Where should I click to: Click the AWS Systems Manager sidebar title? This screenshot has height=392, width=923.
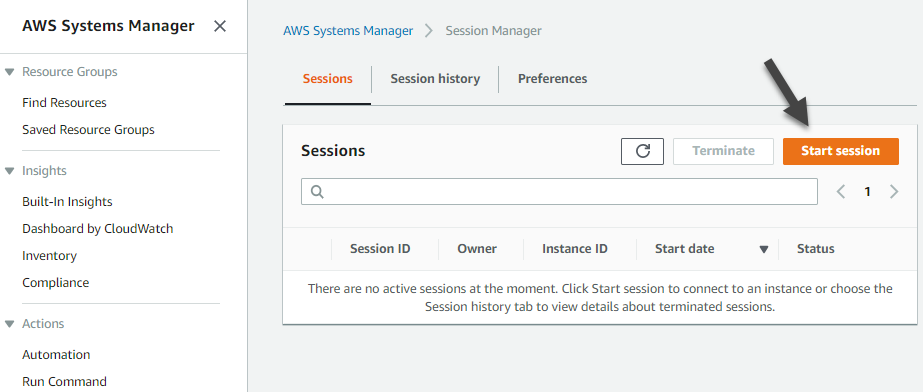pos(108,26)
